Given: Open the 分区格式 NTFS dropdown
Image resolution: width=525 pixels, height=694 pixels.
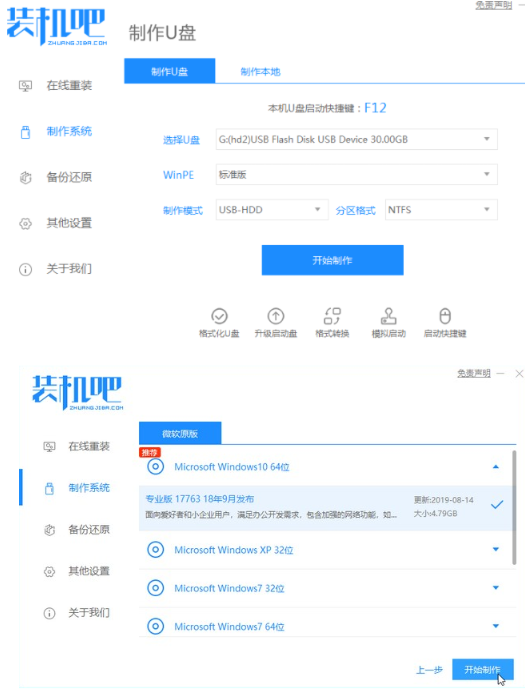Looking at the screenshot, I should coord(441,209).
